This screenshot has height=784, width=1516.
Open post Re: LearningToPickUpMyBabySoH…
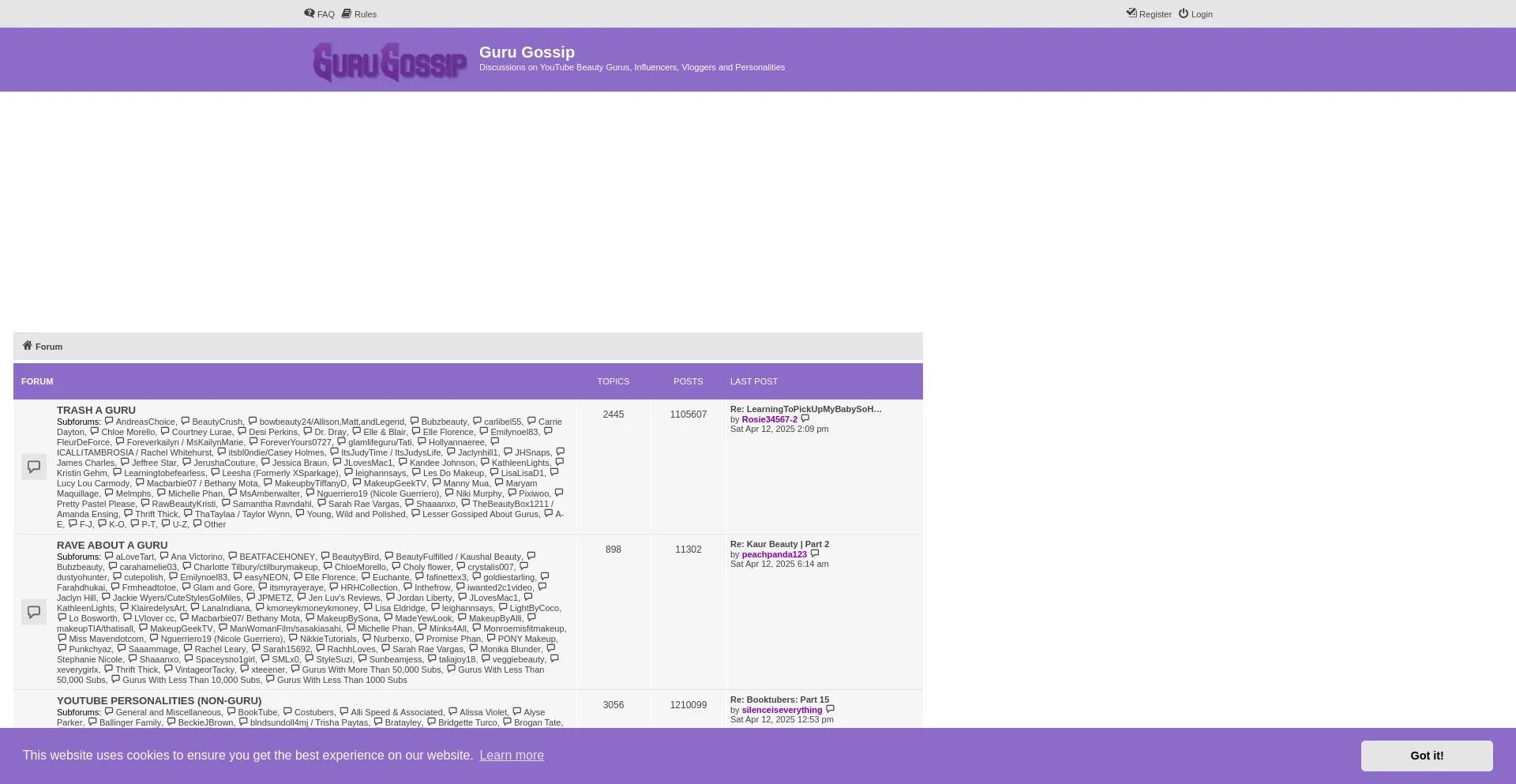click(806, 409)
